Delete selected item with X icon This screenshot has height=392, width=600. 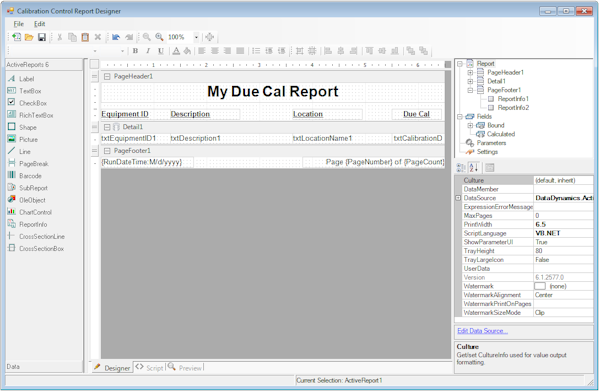[98, 37]
